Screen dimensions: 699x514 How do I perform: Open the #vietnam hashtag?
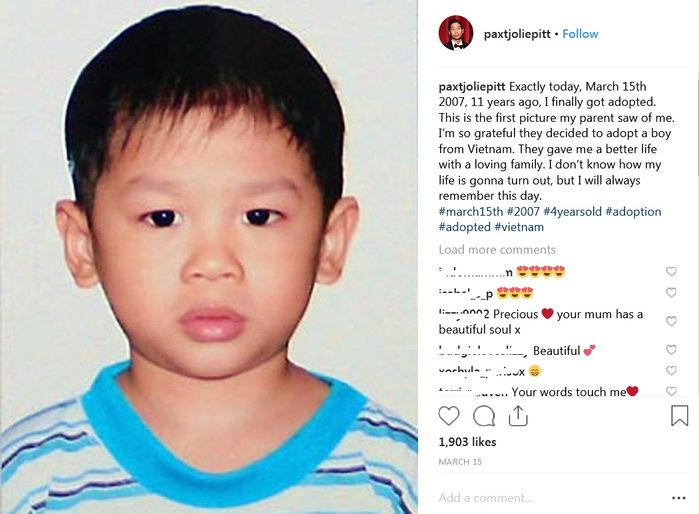pyautogui.click(x=519, y=227)
